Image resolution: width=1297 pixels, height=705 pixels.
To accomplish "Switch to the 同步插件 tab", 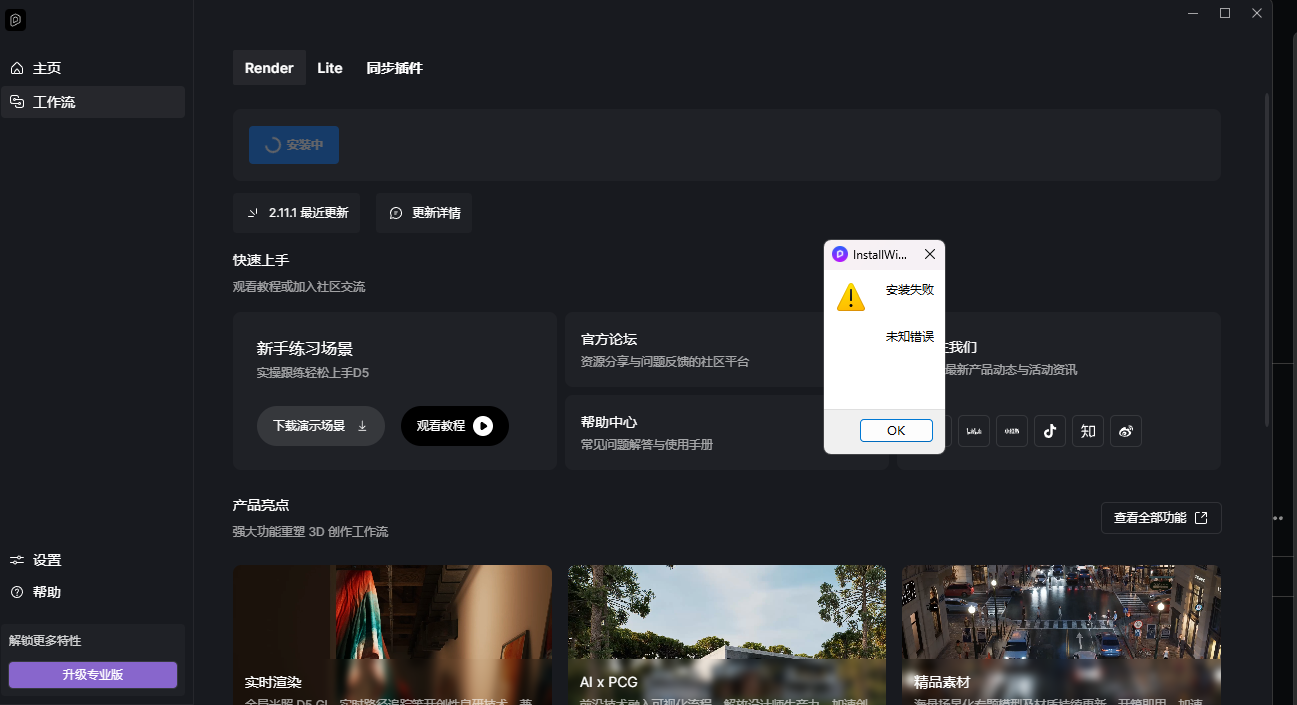I will click(394, 68).
